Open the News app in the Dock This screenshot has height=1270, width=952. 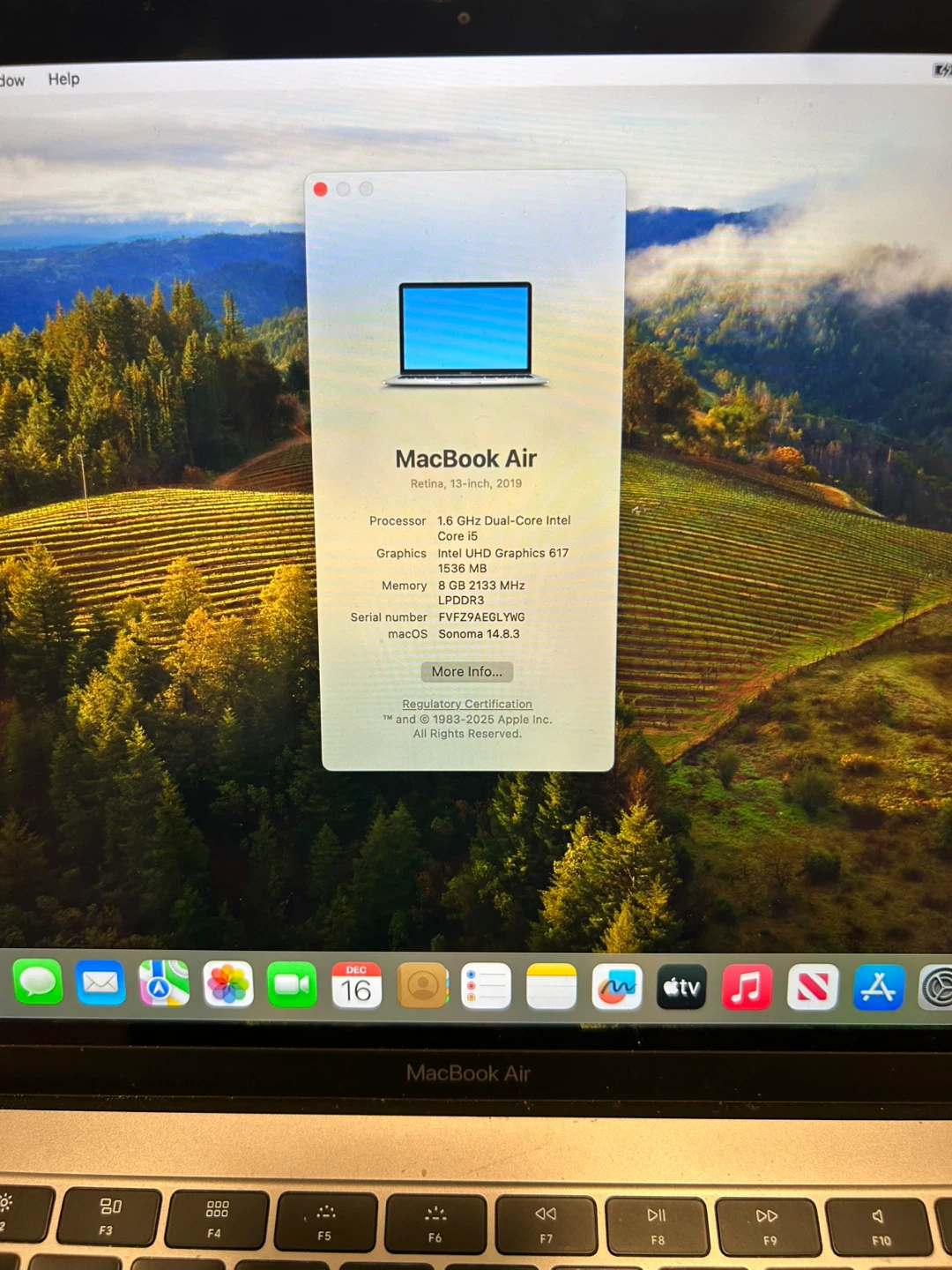point(813,988)
